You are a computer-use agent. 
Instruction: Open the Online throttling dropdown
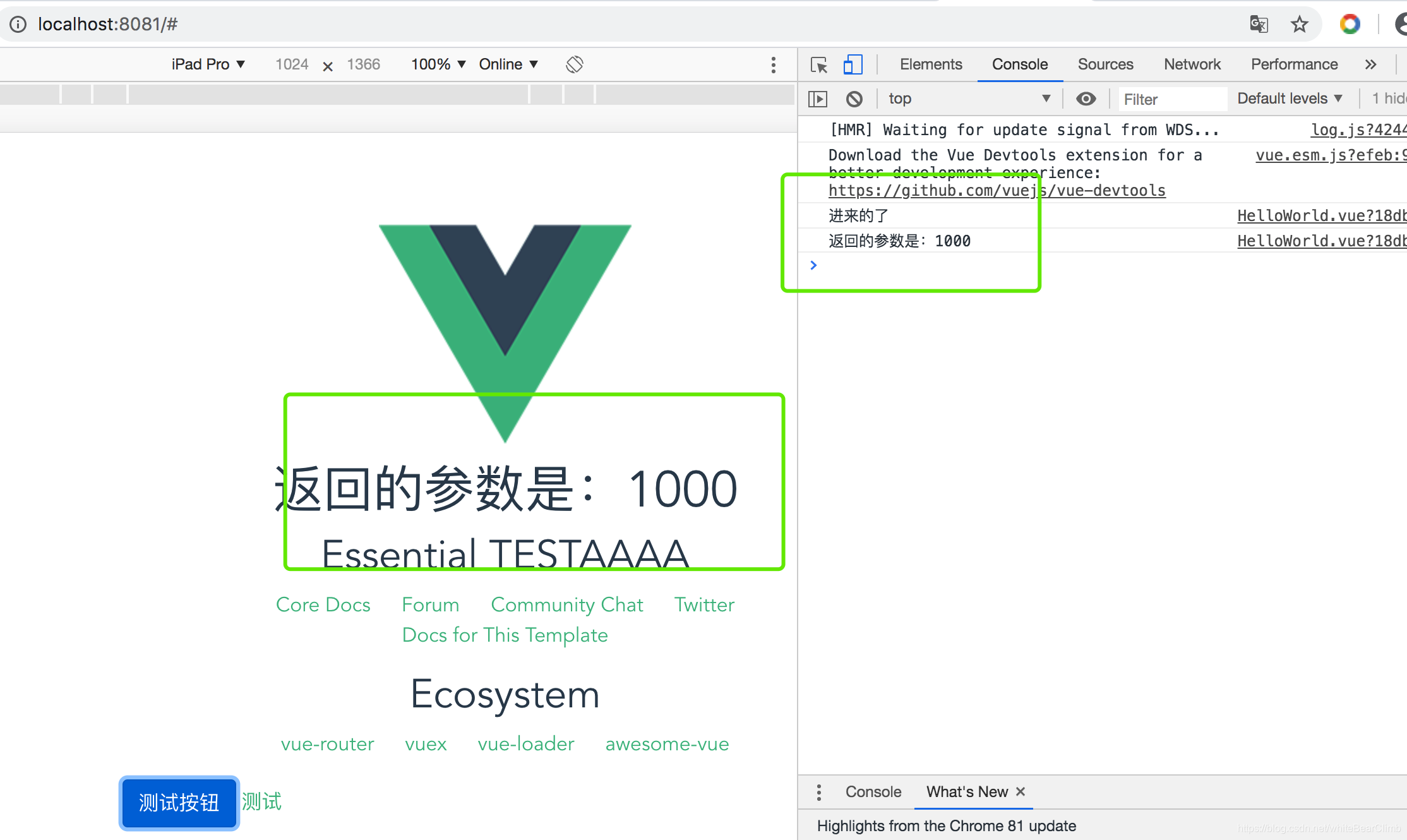click(x=508, y=64)
